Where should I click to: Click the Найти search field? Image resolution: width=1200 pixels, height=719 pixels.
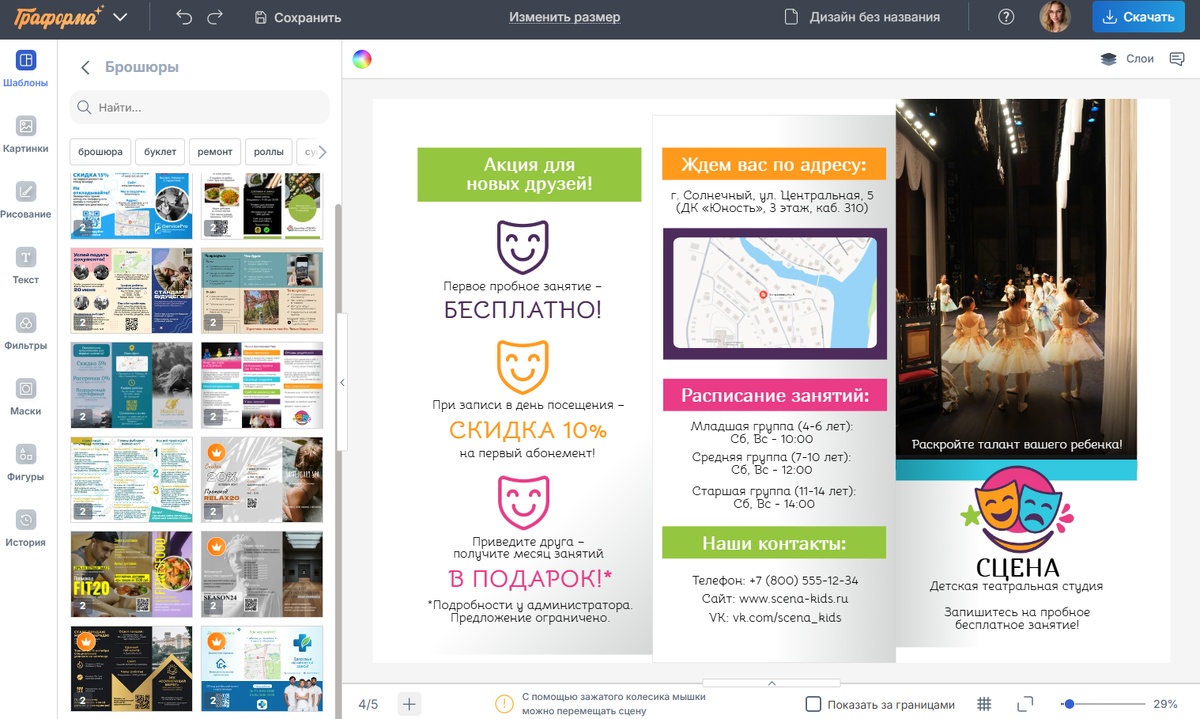(199, 107)
